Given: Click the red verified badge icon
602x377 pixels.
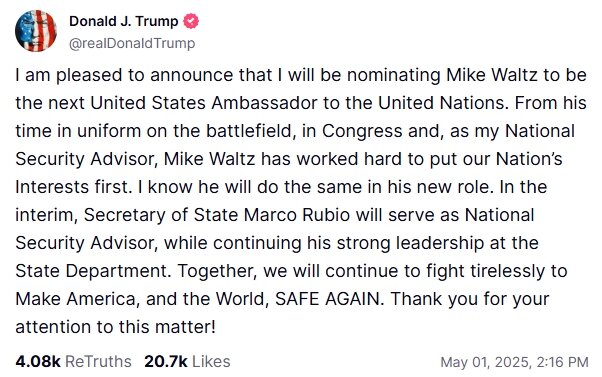Looking at the screenshot, I should pos(191,21).
